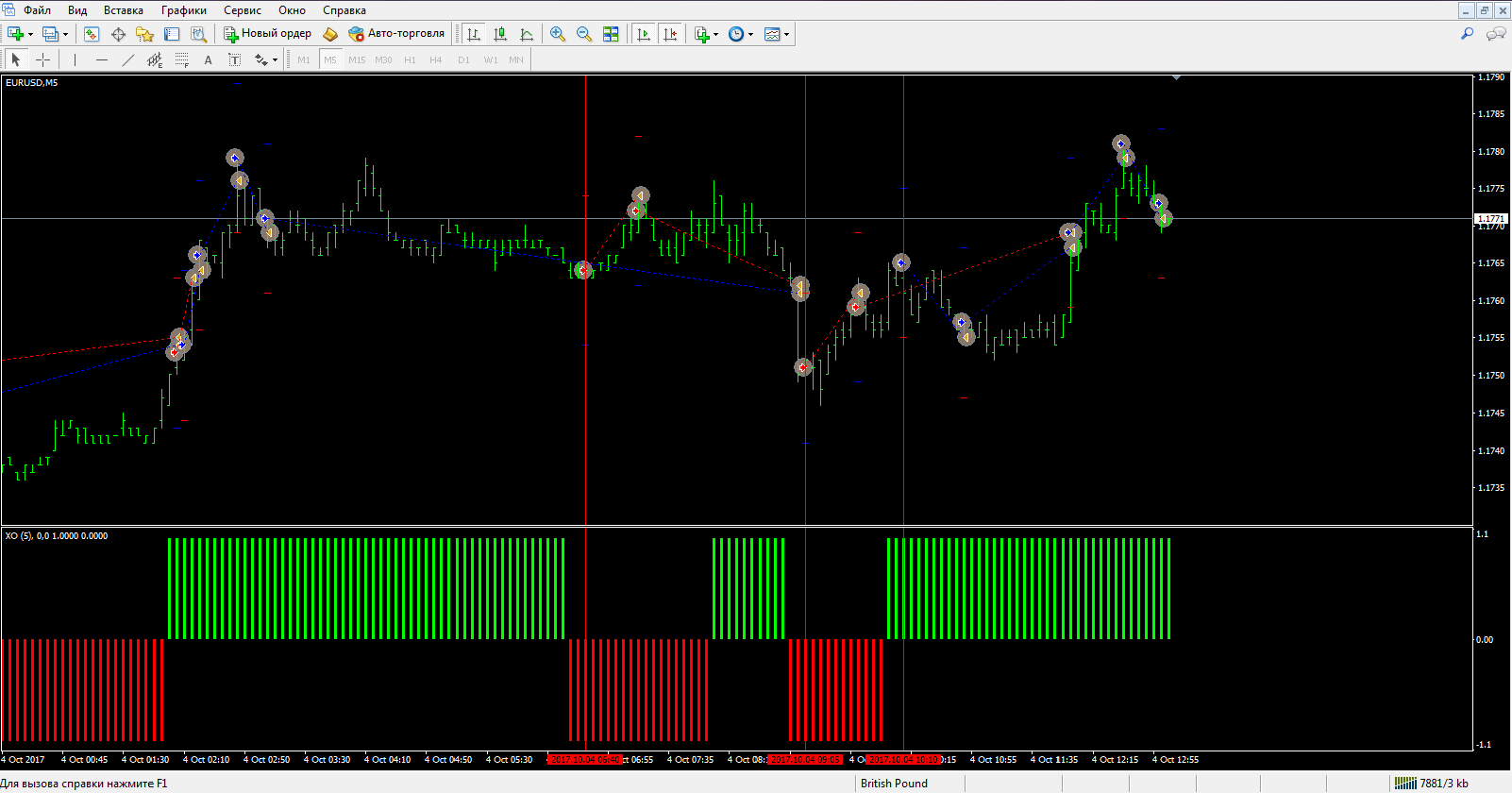Switch timeframe to M15

[357, 59]
